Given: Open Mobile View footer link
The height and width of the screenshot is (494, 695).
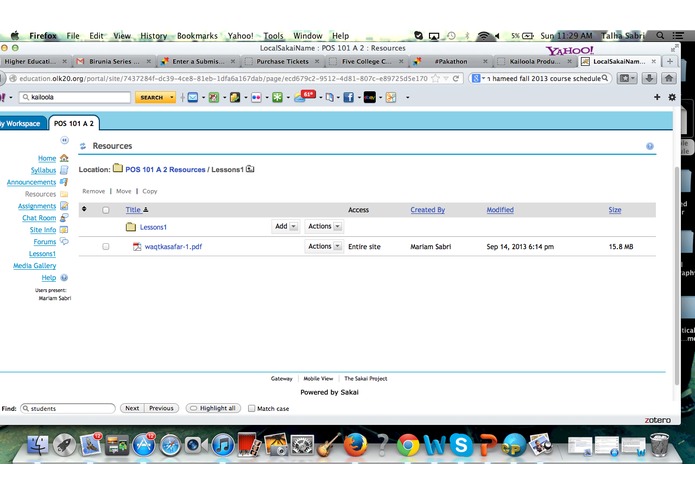Looking at the screenshot, I should tap(318, 379).
